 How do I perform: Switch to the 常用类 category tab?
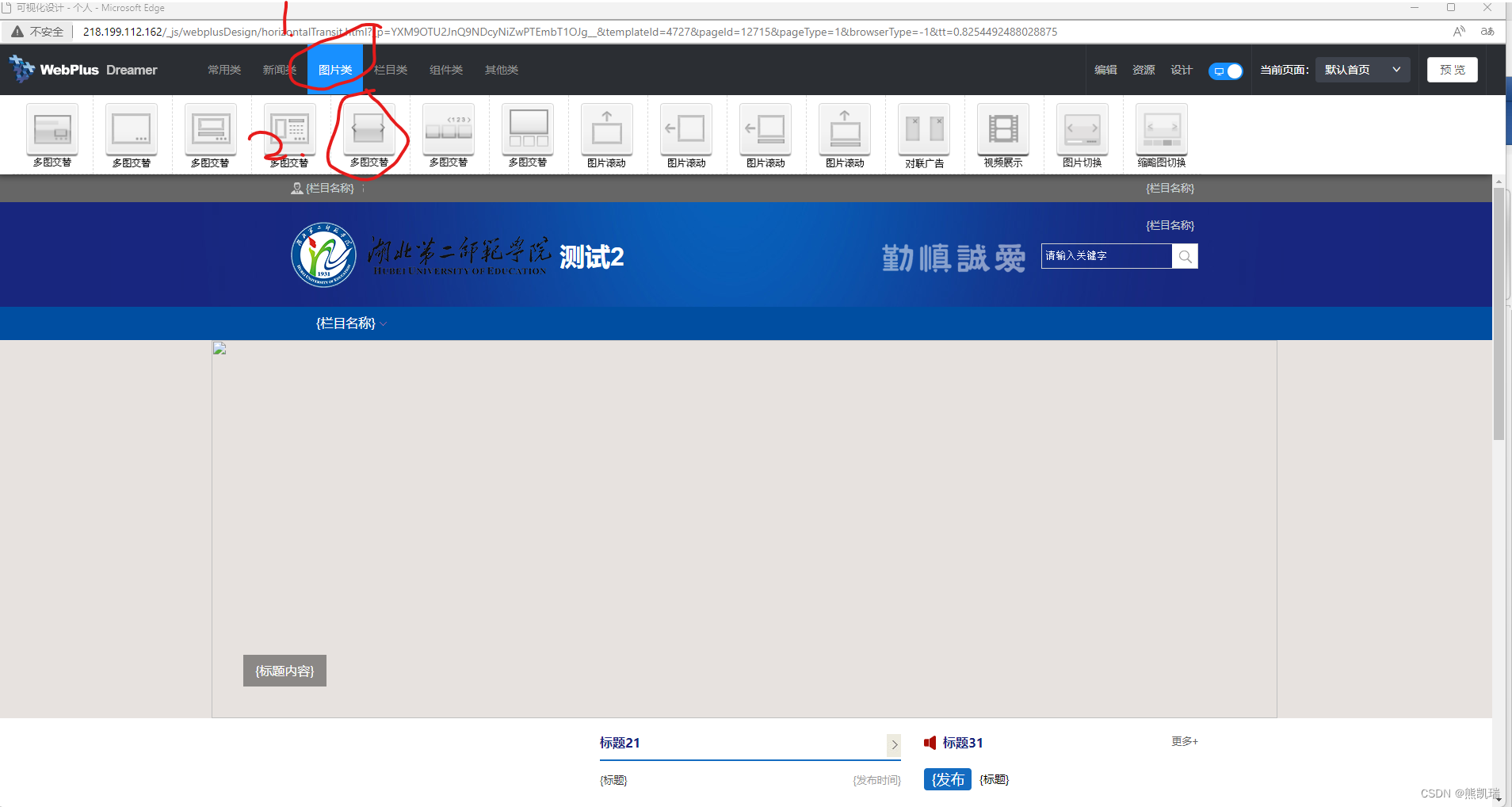click(223, 70)
